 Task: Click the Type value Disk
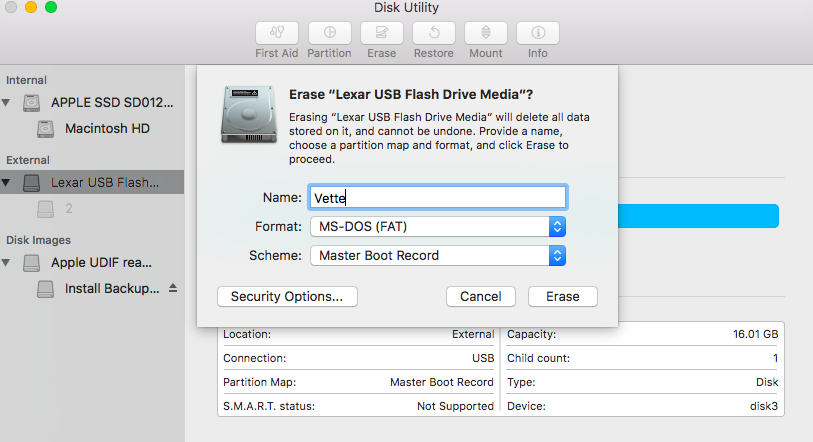click(767, 382)
